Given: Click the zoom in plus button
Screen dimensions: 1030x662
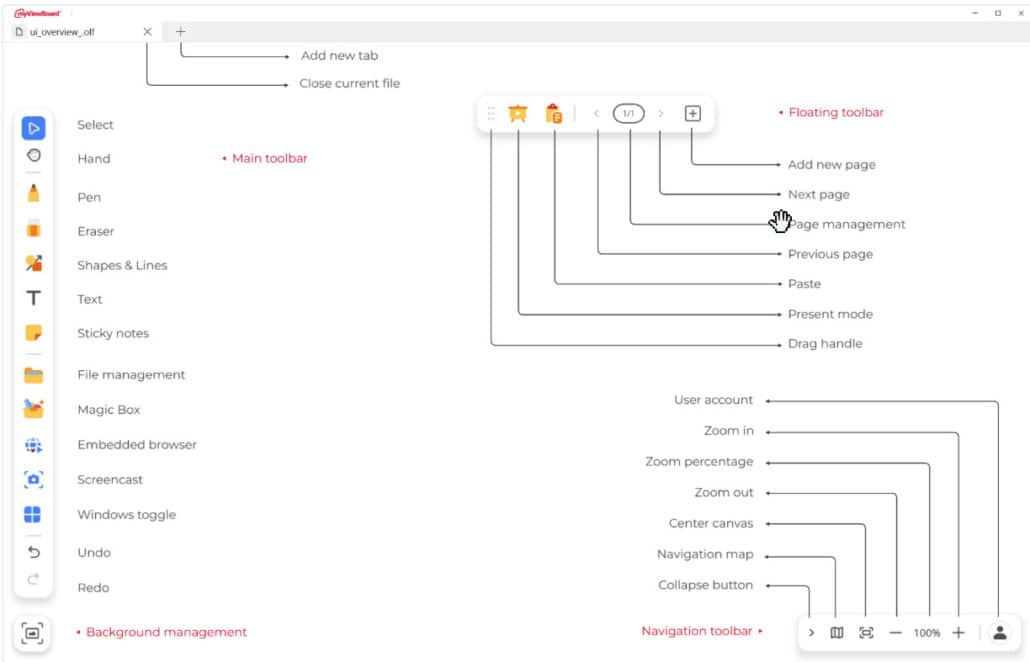Looking at the screenshot, I should click(x=958, y=633).
